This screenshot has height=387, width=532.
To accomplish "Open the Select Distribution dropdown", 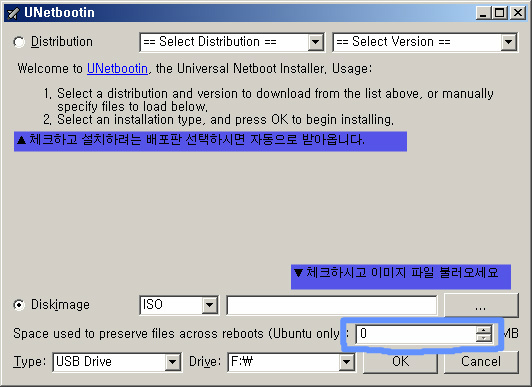I will tap(232, 42).
